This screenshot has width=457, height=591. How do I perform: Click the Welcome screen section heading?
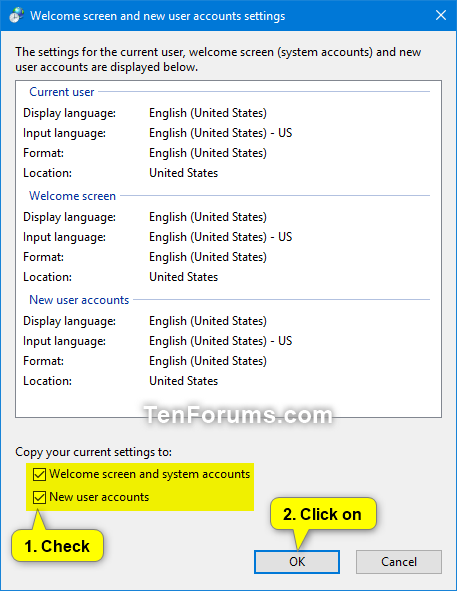click(72, 196)
